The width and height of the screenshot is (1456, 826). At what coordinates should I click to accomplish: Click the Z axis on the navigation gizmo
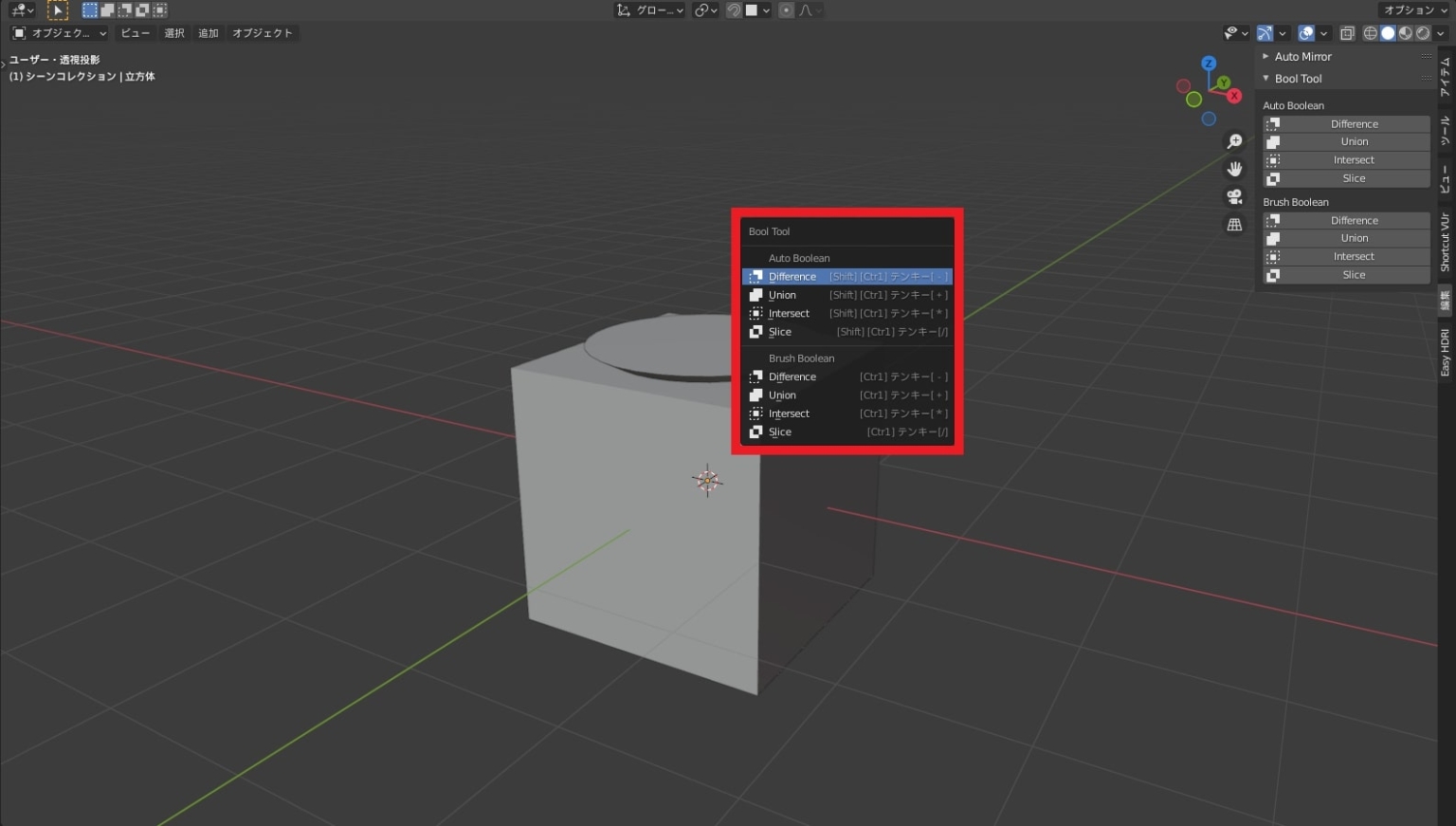[x=1208, y=63]
